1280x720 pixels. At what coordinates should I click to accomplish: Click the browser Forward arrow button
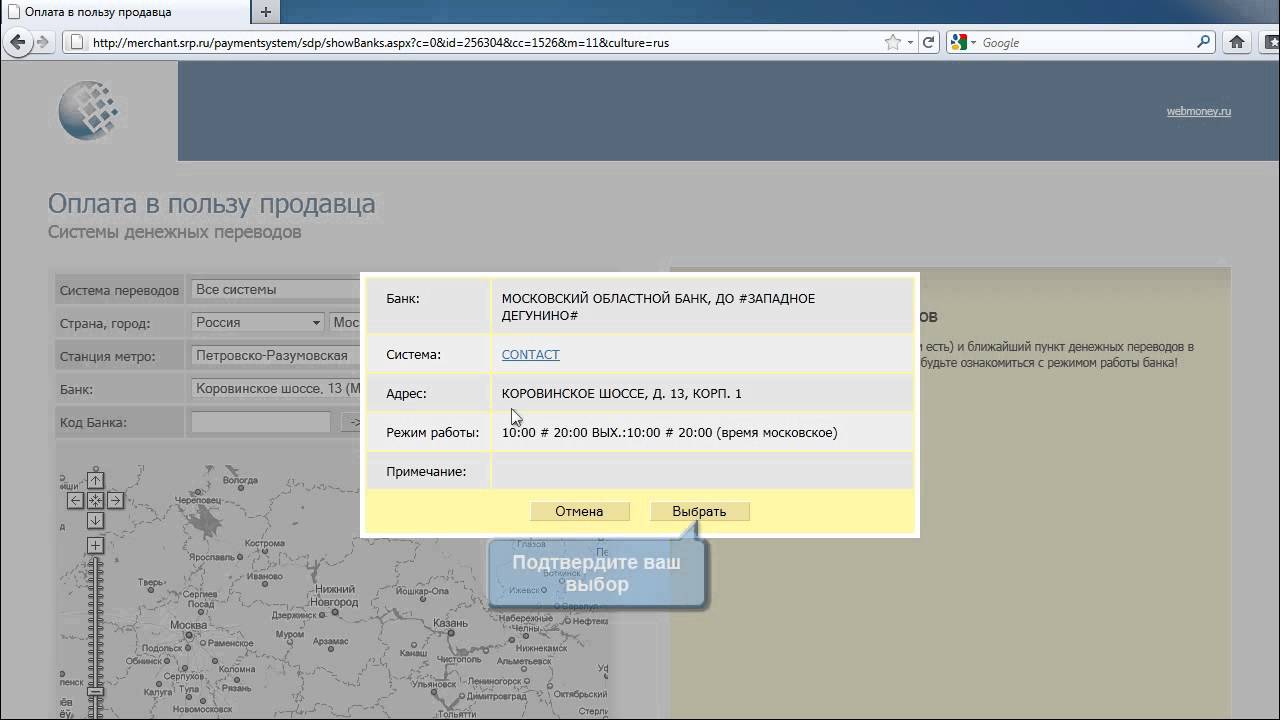[x=42, y=42]
